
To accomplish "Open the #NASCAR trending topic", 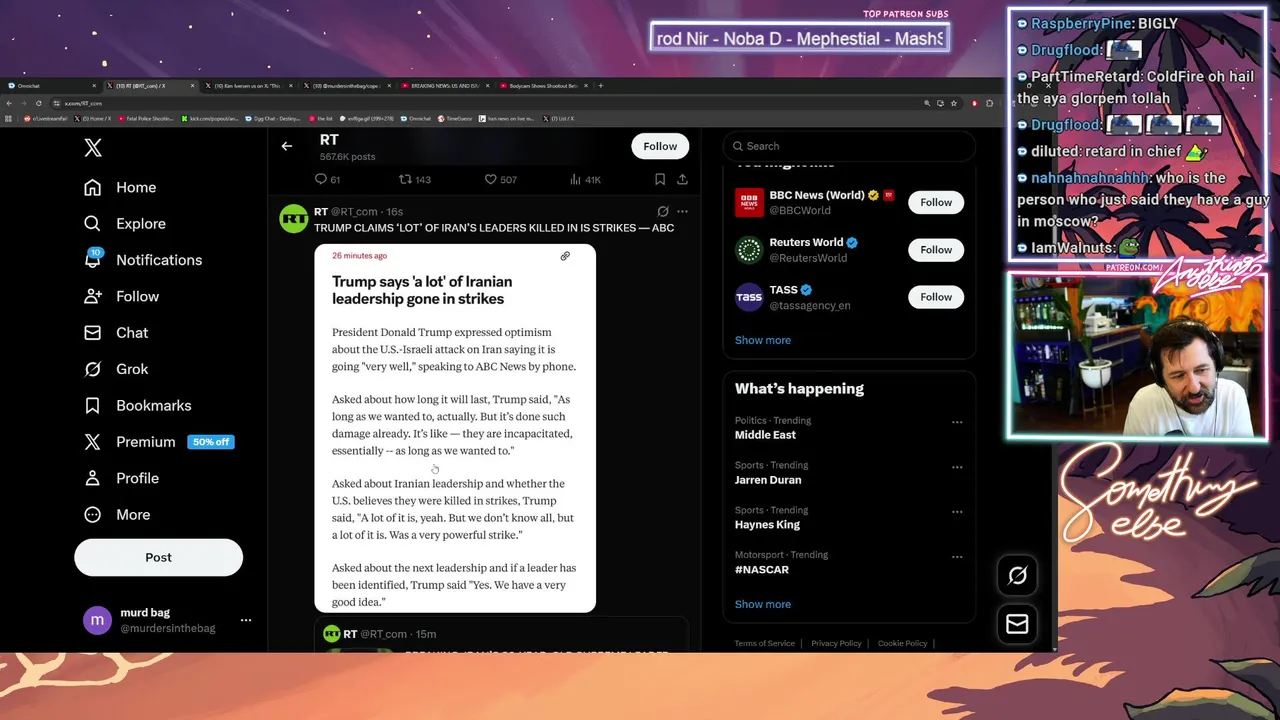I will 849,562.
